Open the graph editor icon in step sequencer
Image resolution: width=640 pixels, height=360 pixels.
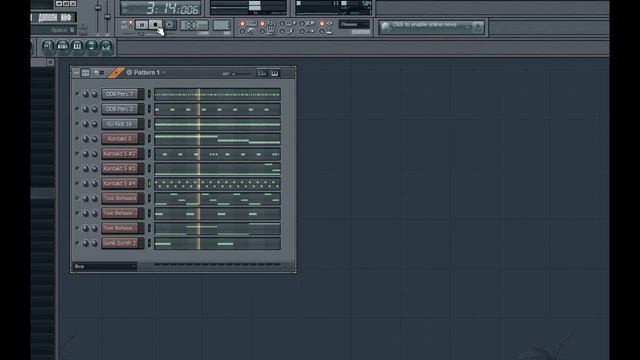[x=262, y=73]
